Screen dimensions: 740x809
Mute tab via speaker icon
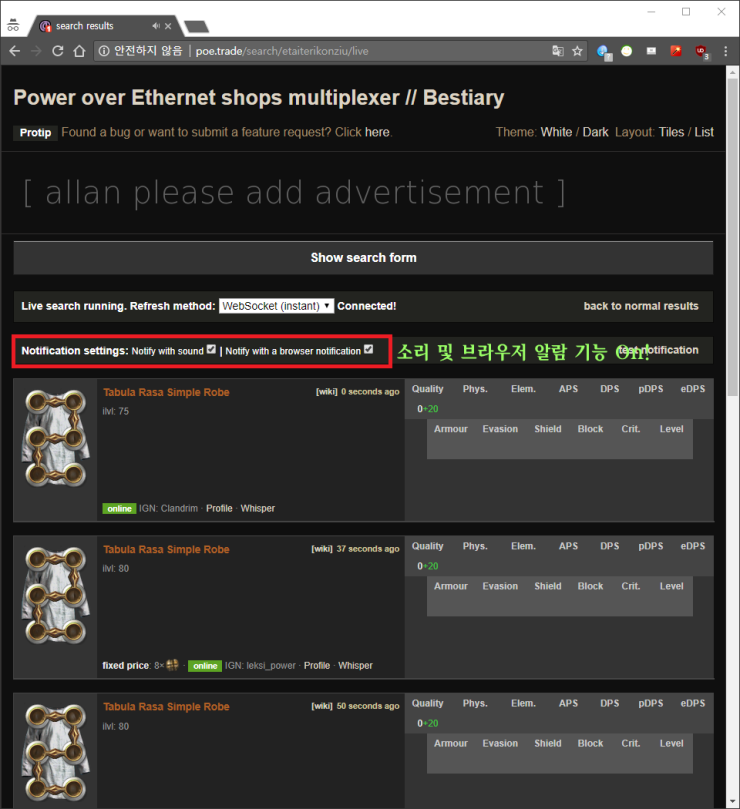coord(156,26)
